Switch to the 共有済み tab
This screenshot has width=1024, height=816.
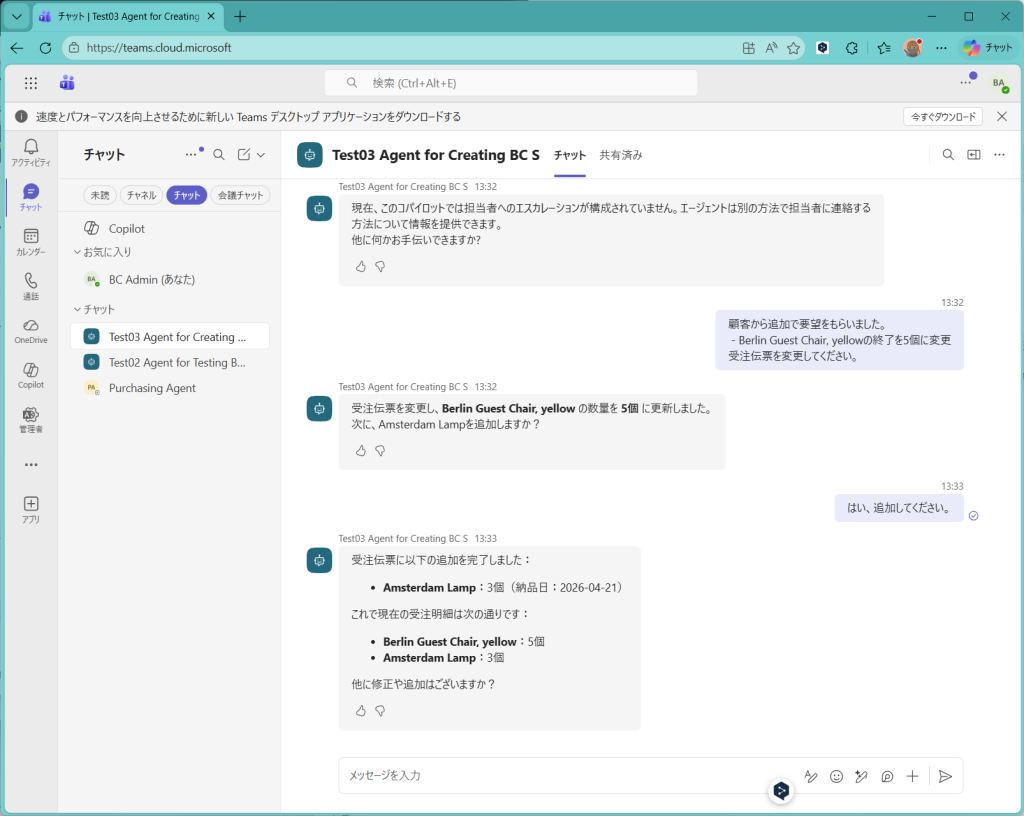pyautogui.click(x=620, y=155)
